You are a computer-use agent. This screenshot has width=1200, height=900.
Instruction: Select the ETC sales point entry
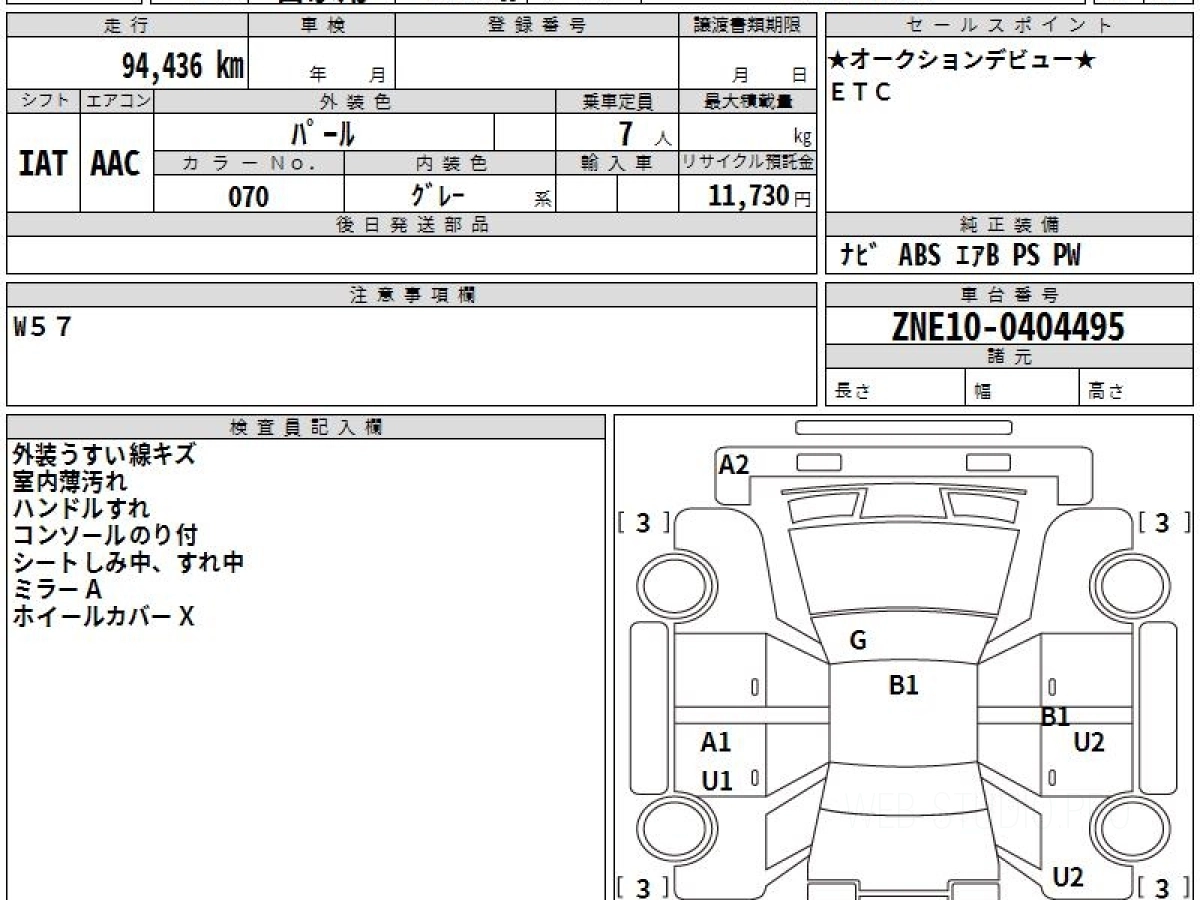click(x=861, y=92)
